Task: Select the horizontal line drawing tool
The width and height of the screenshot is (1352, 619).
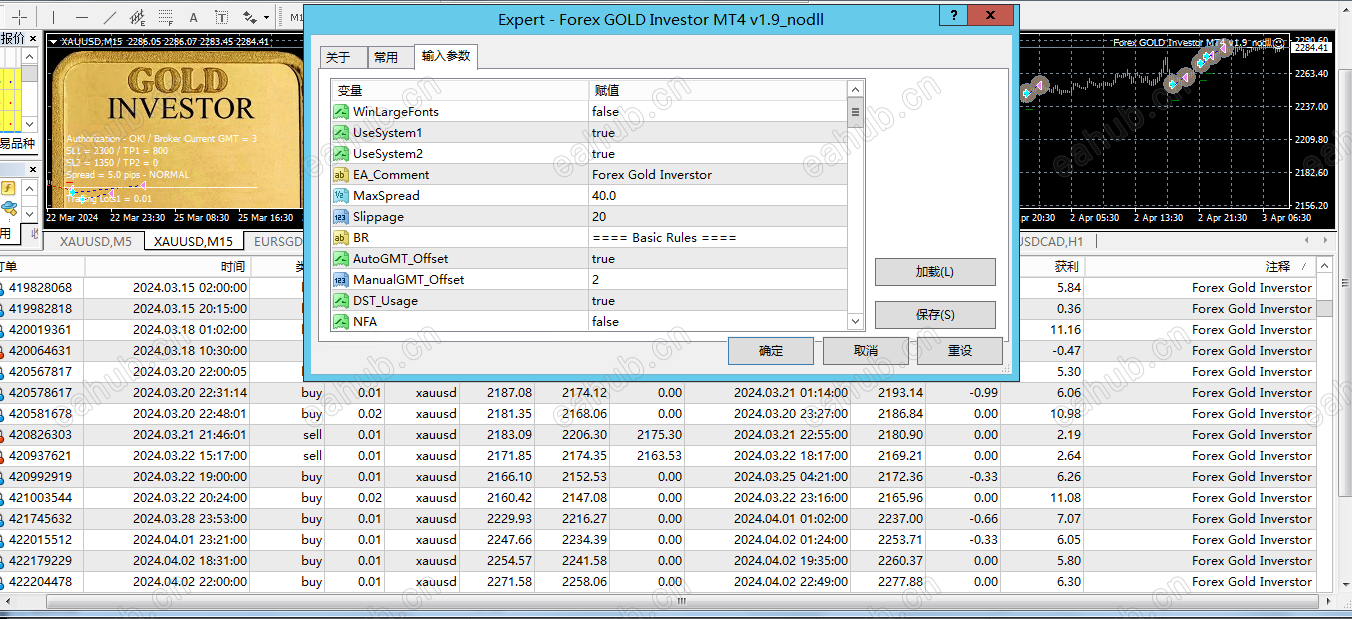Action: pyautogui.click(x=82, y=17)
